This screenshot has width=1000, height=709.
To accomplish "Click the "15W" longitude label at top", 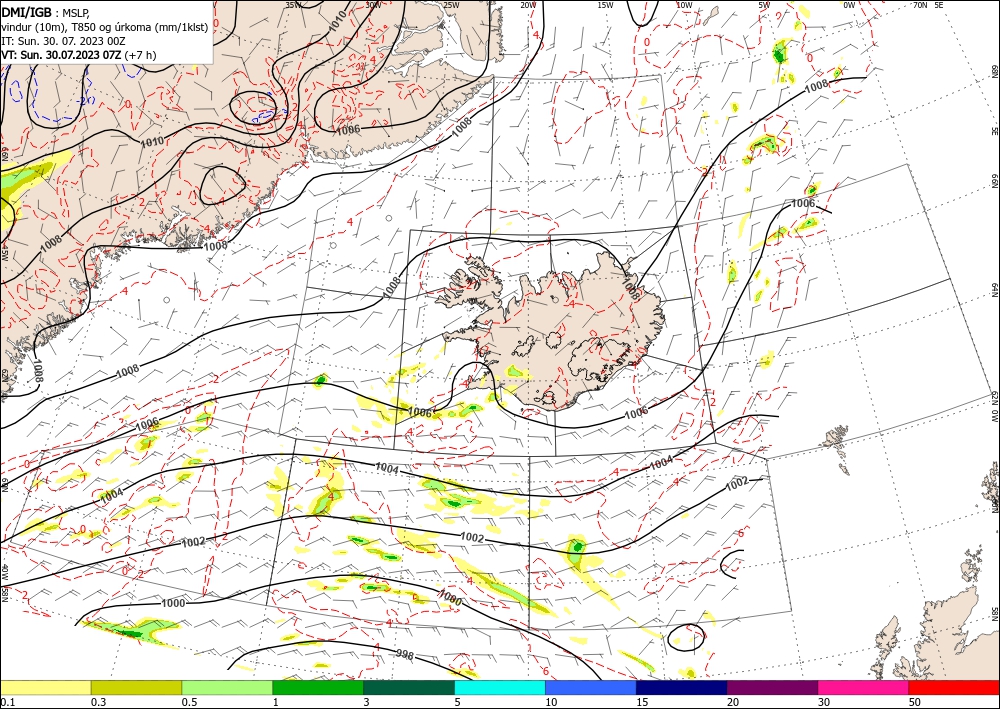I will click(x=605, y=5).
